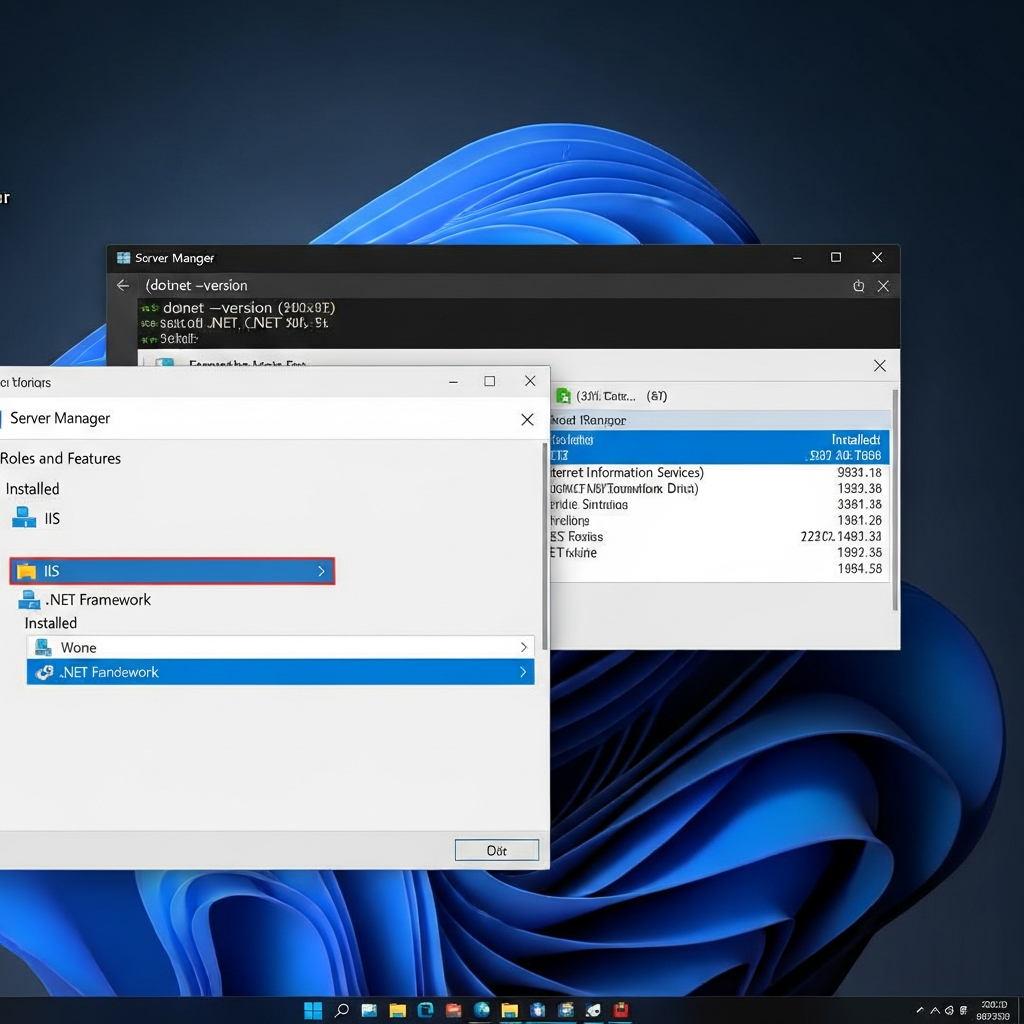Viewport: 1024px width, 1024px height.
Task: Click the refresh icon in the console header
Action: click(858, 285)
